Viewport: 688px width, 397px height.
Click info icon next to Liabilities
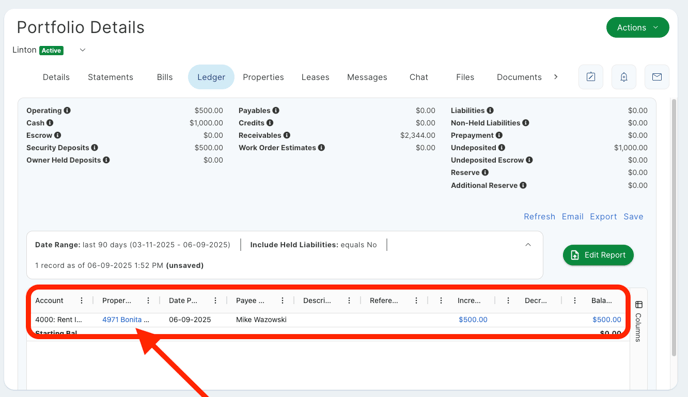tap(490, 111)
